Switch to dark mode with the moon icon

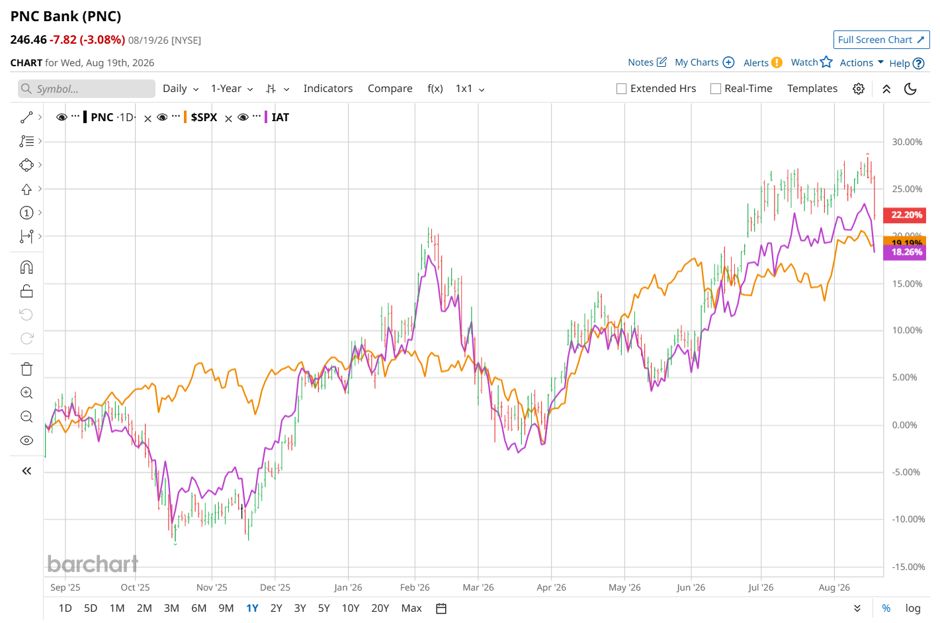(x=910, y=89)
